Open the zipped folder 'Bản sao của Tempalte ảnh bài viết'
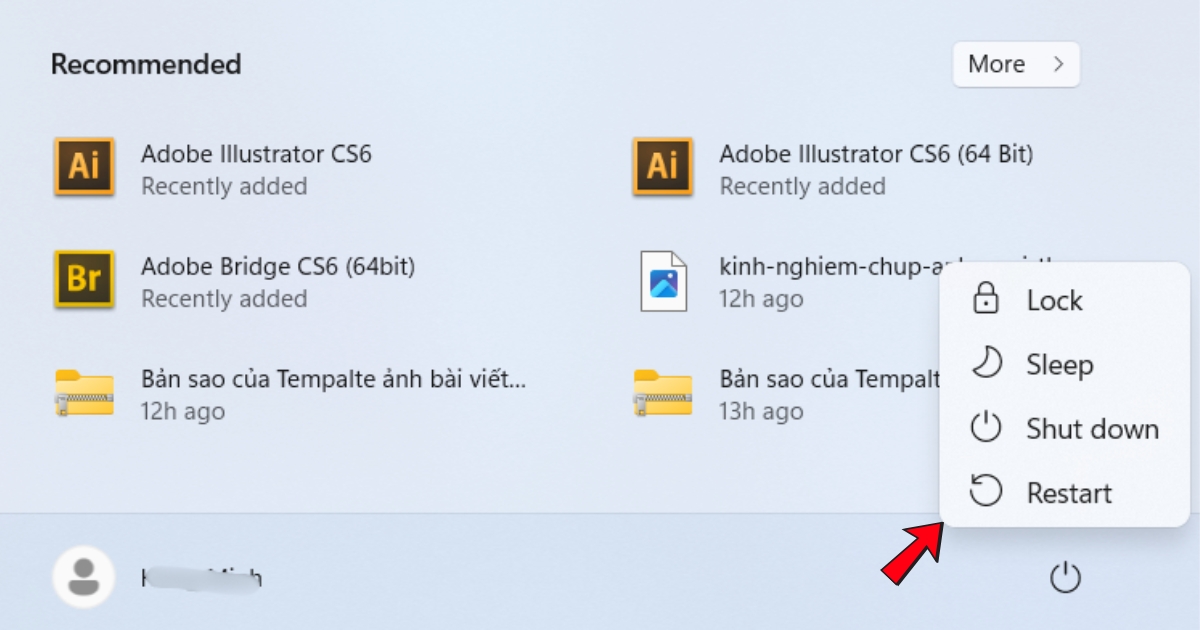This screenshot has width=1200, height=630. coord(83,393)
